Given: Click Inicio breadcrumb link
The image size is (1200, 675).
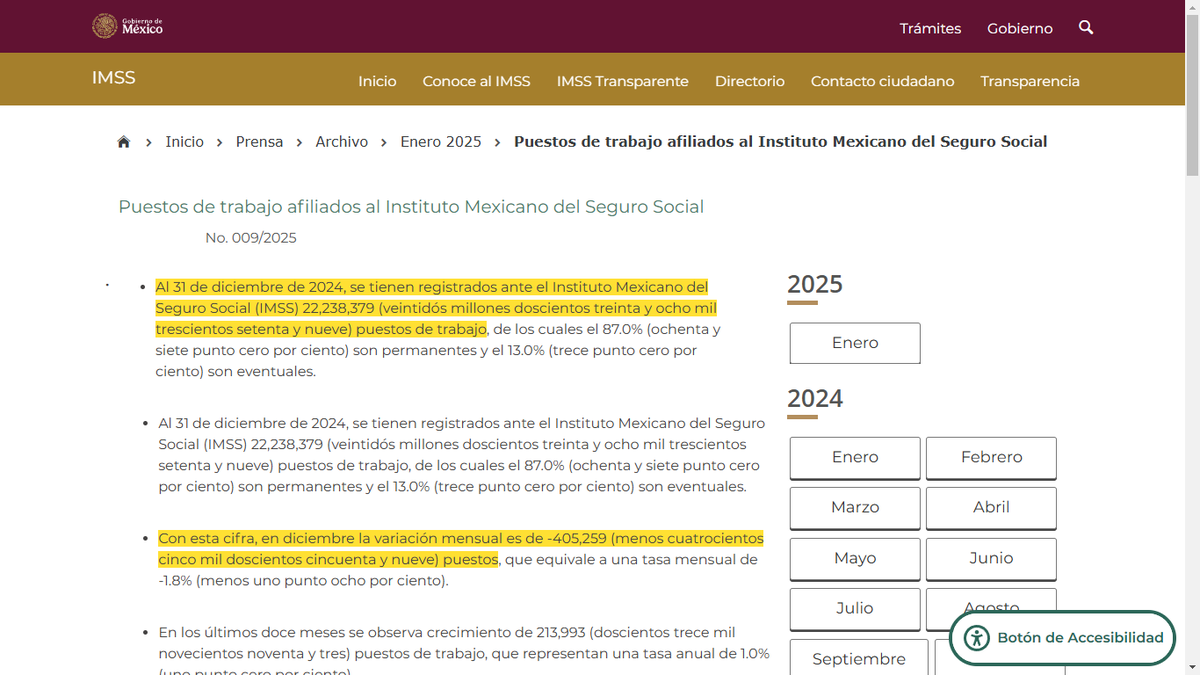Looking at the screenshot, I should [x=185, y=142].
